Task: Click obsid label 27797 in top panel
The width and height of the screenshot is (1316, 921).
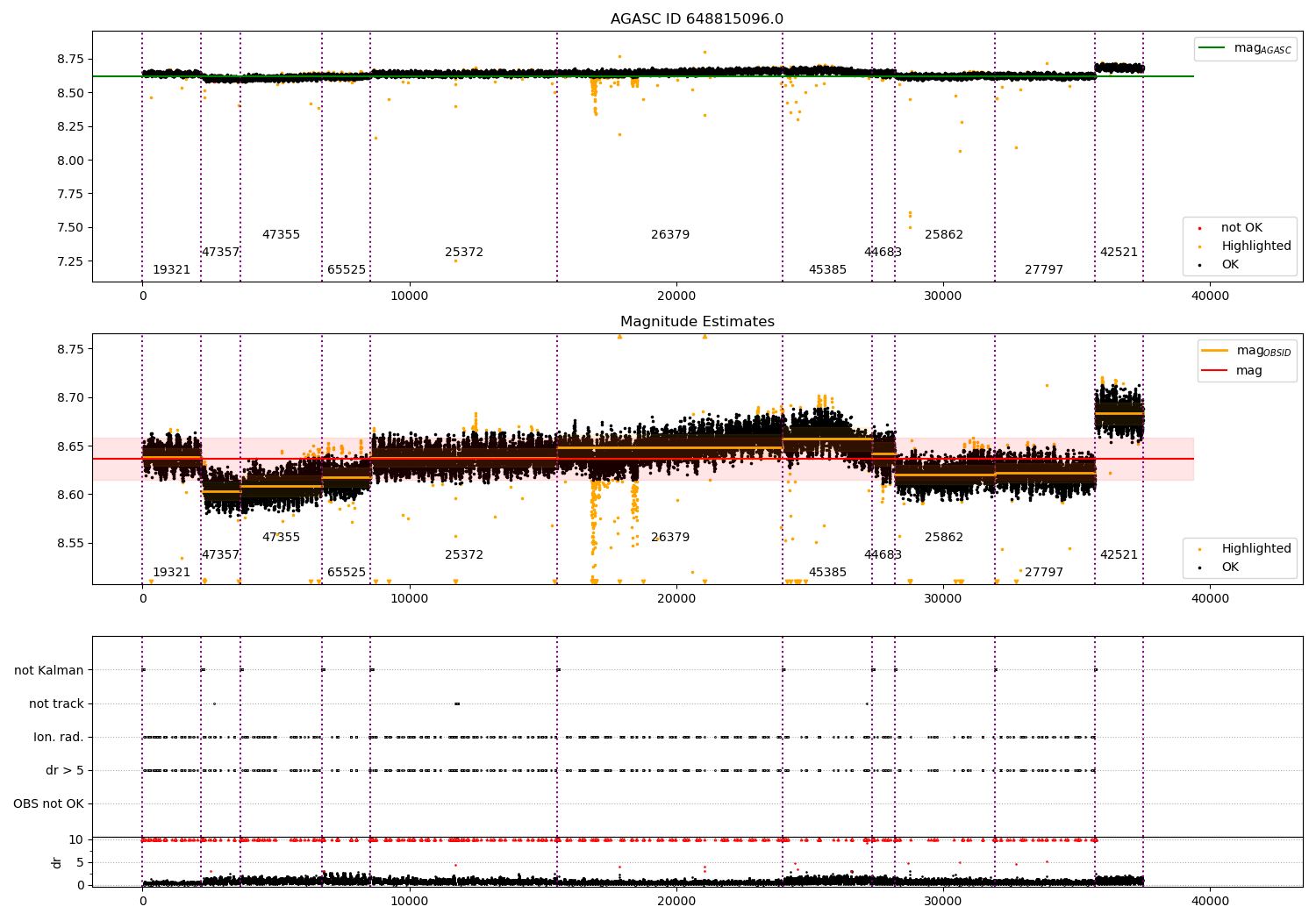Action: point(1044,270)
